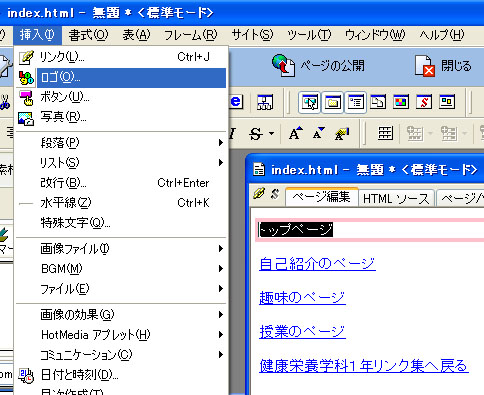The height and width of the screenshot is (395, 484).
Task: Open the ヘルプ(H) help menu
Action: pos(442,35)
